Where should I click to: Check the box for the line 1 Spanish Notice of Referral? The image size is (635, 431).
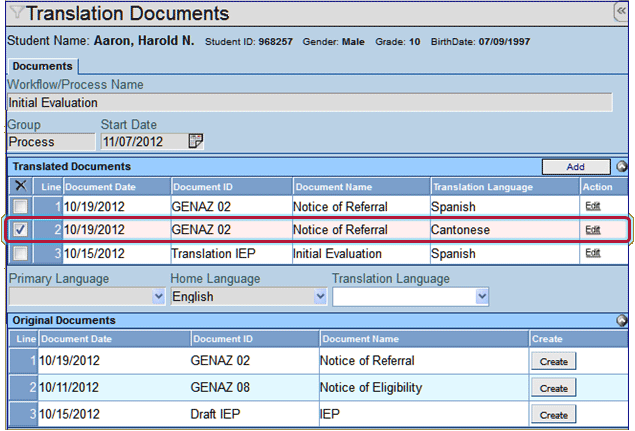20,207
